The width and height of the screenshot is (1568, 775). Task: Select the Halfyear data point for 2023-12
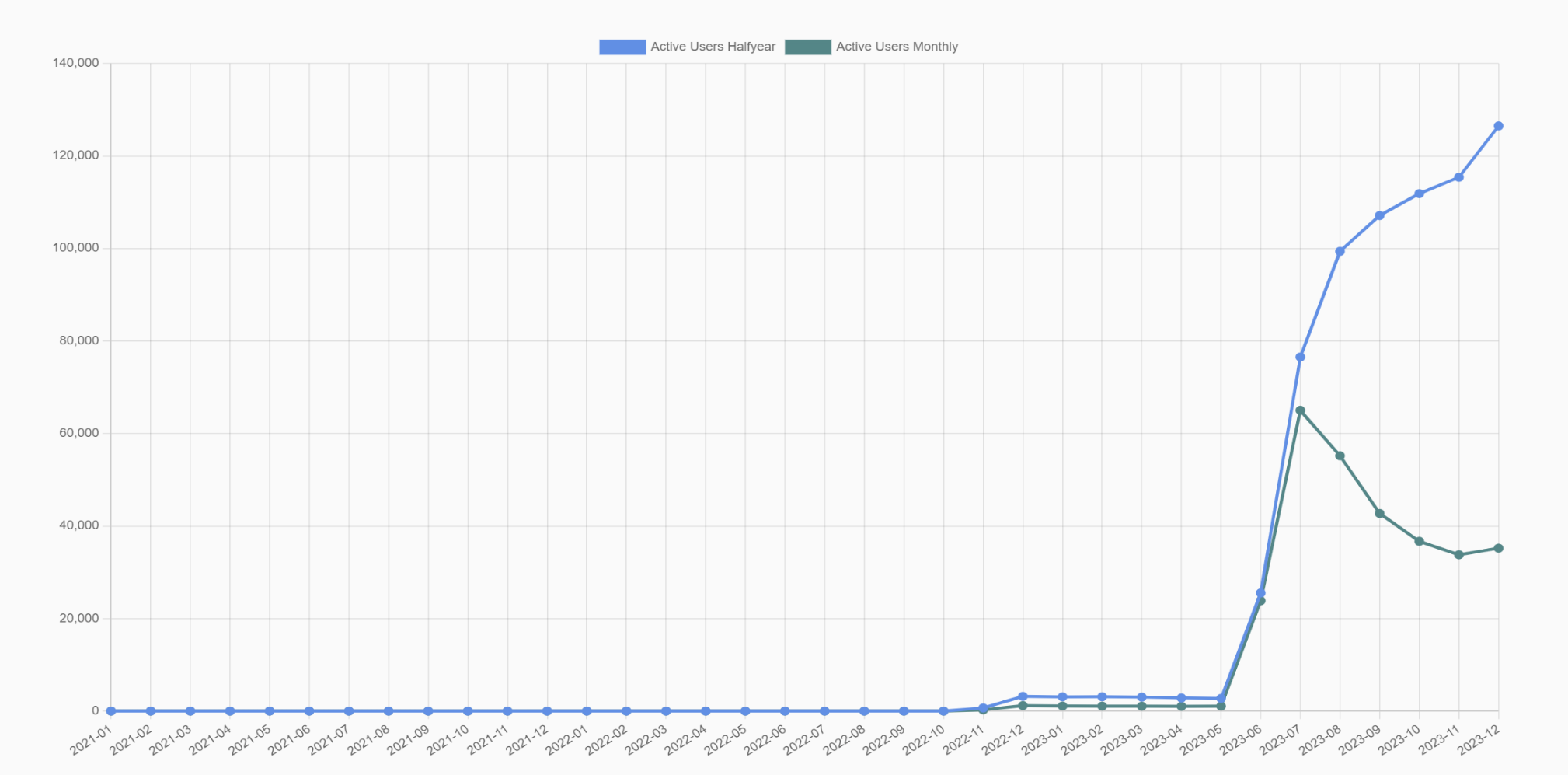[x=1498, y=126]
